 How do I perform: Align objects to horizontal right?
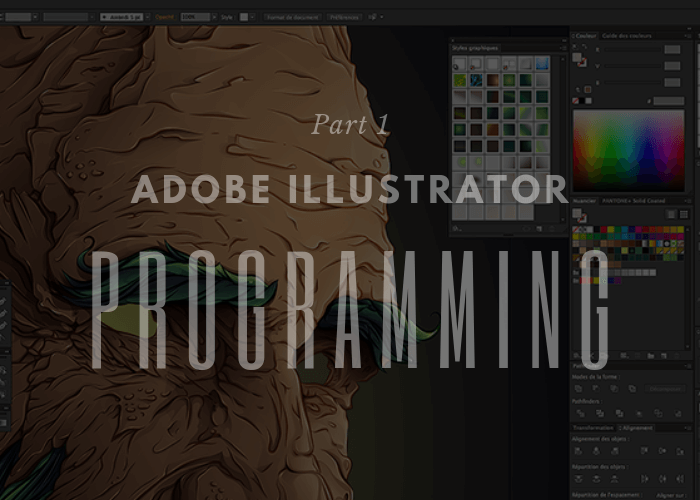tap(615, 451)
